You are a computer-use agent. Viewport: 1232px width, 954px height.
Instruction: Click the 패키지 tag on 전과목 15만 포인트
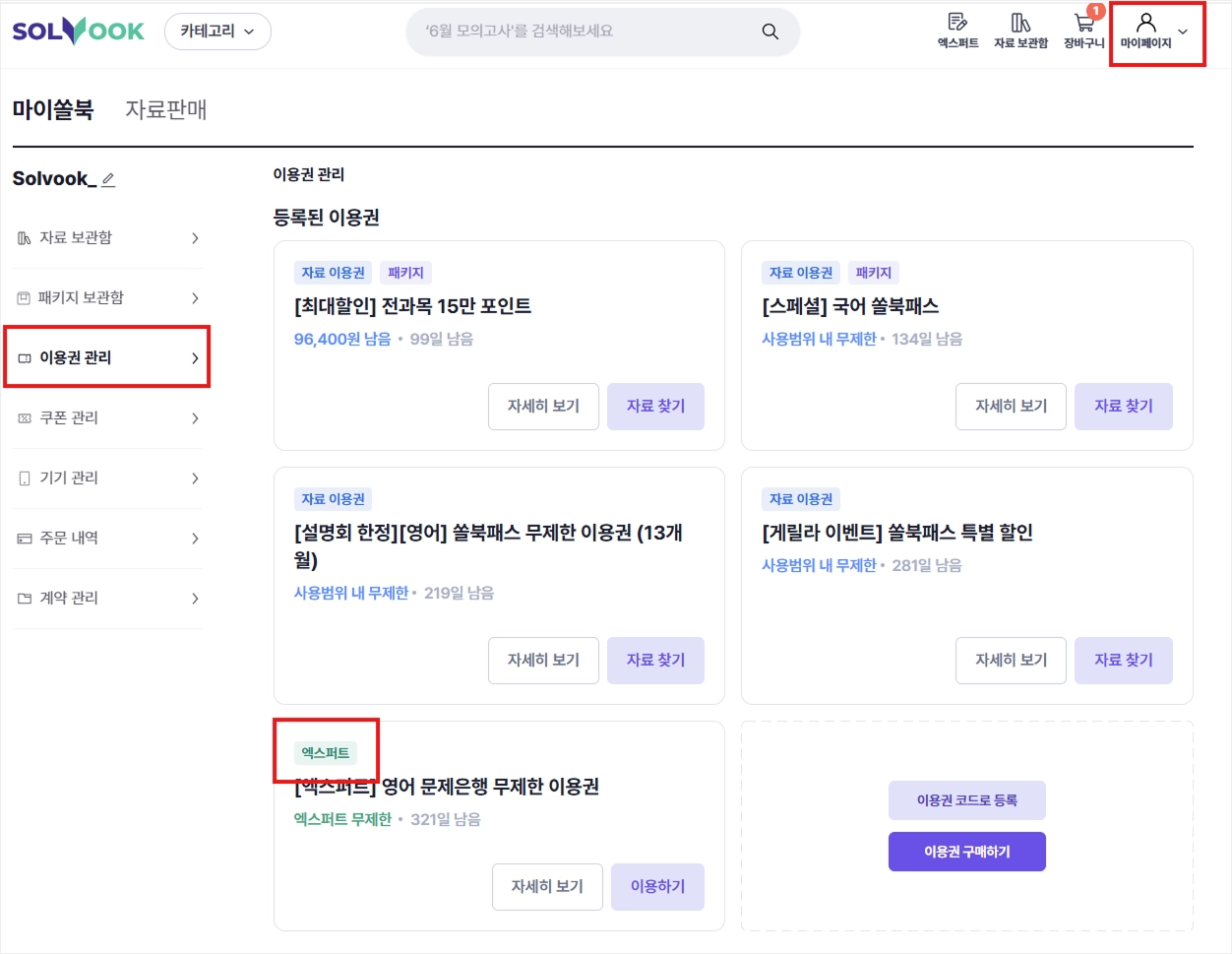click(x=405, y=273)
